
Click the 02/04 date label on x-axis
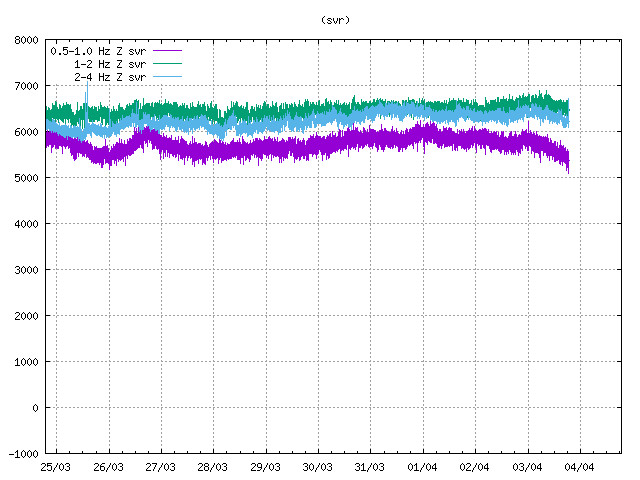point(474,467)
